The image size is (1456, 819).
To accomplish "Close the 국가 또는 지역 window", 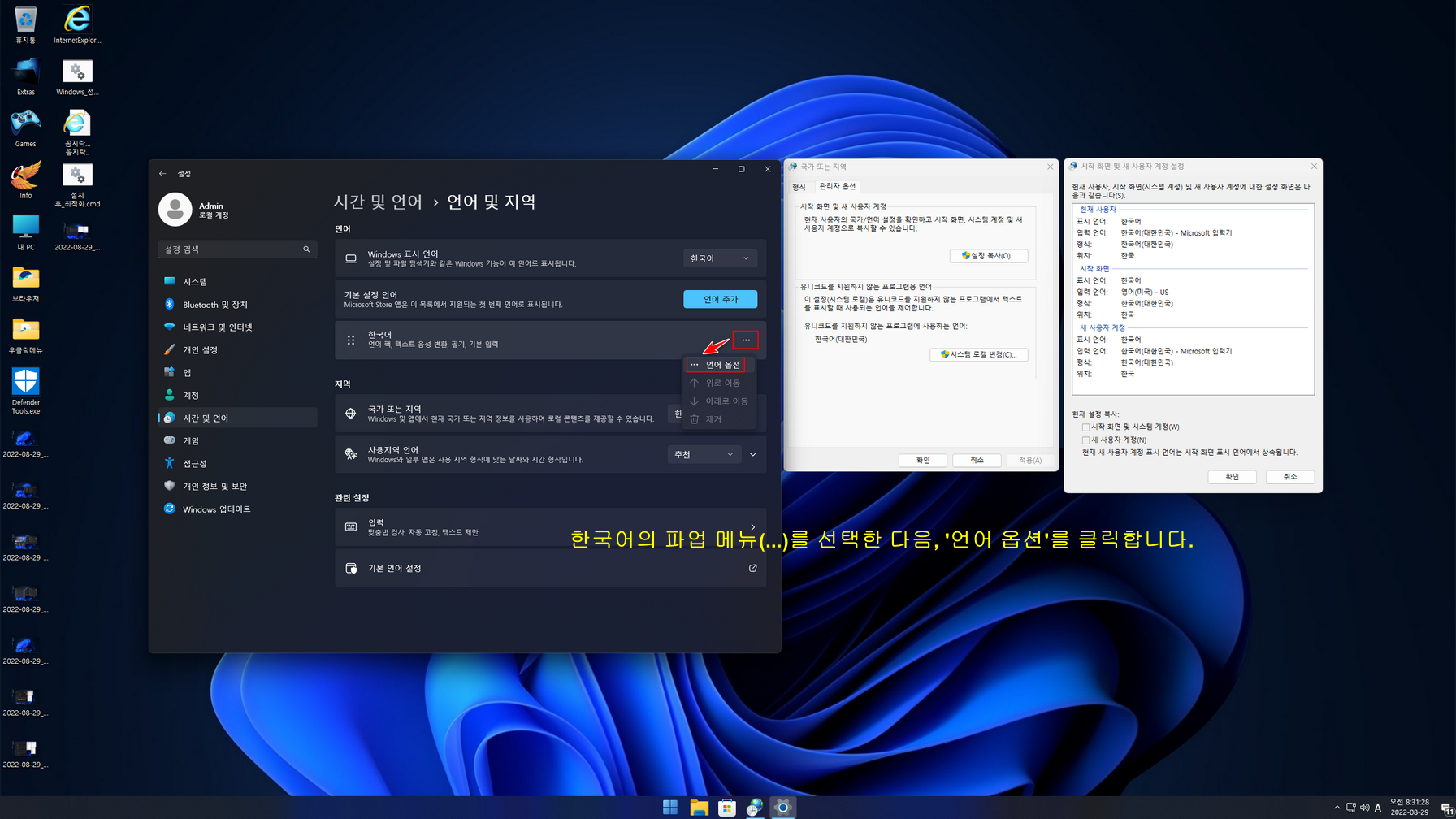I will tap(1050, 167).
